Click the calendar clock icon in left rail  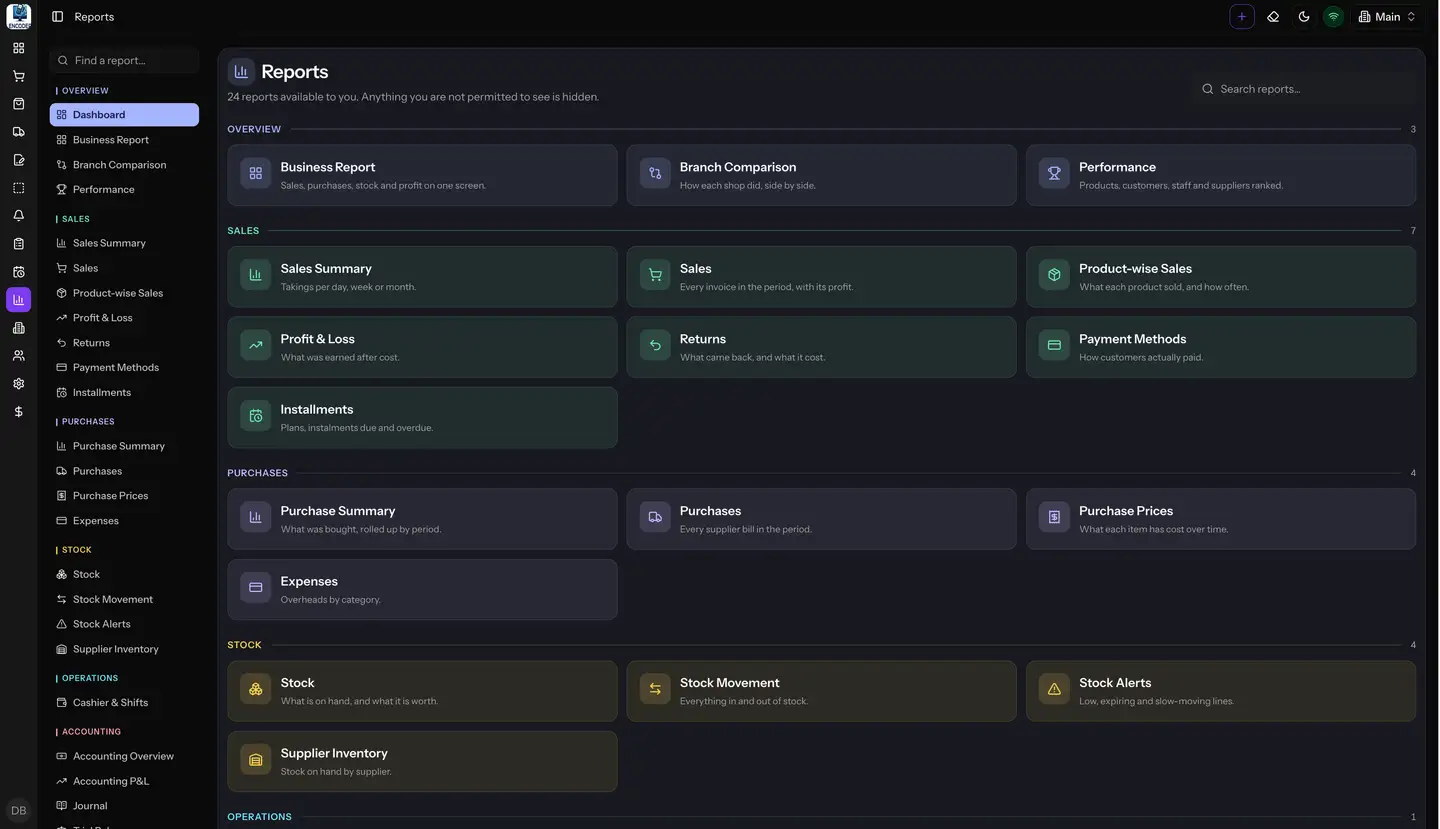click(18, 272)
